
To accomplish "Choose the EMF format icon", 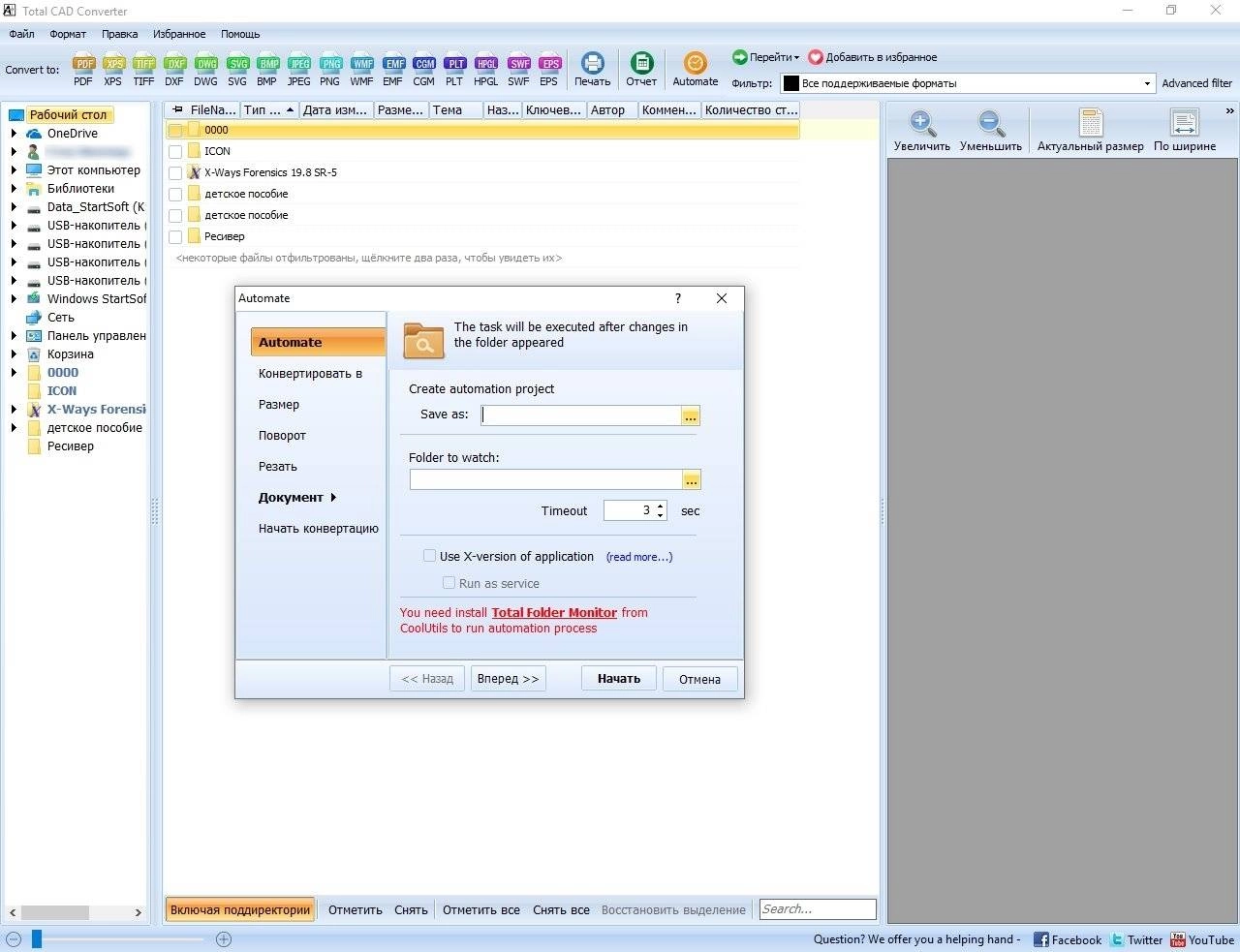I will click(392, 69).
